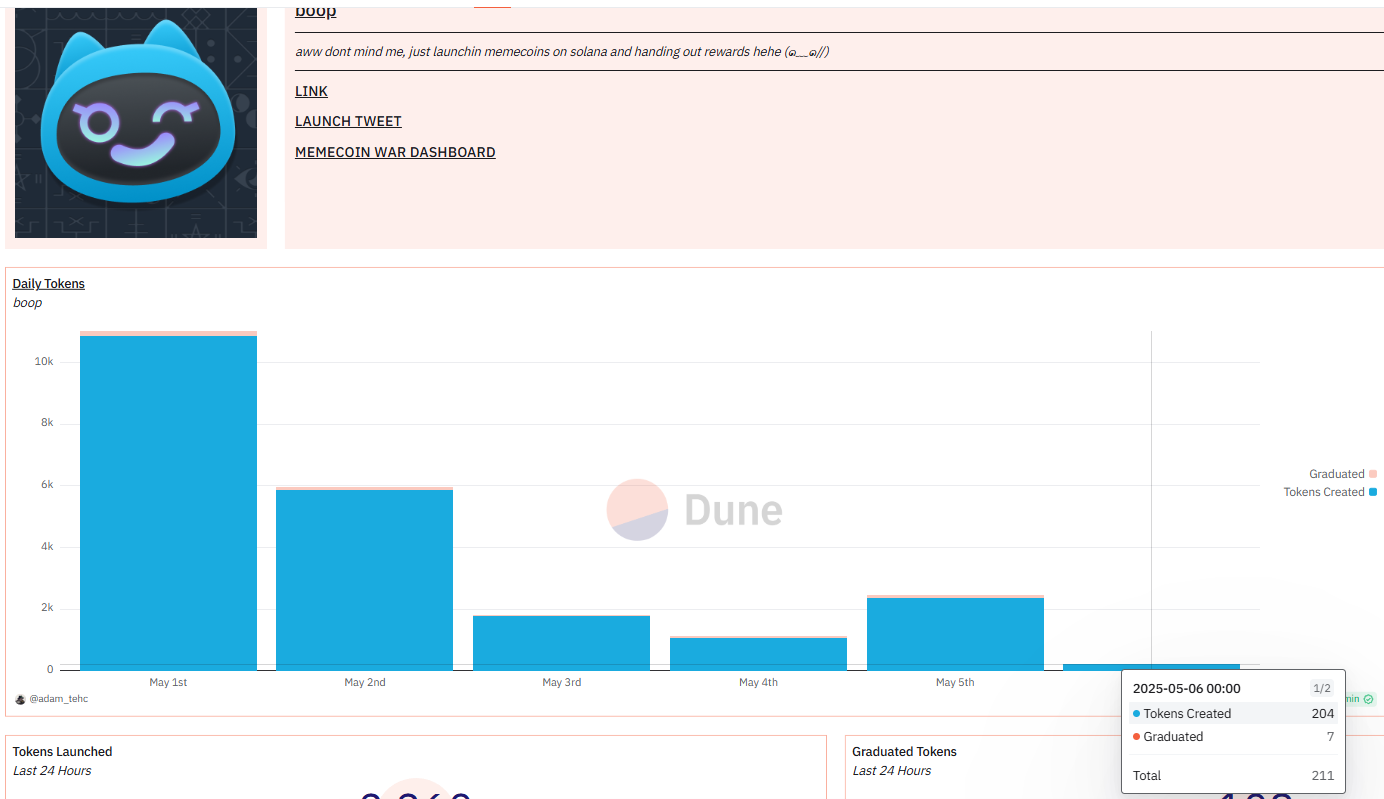This screenshot has width=1384, height=799.
Task: Open the MEMECOIN WAR DASHBOARD link
Action: [395, 152]
